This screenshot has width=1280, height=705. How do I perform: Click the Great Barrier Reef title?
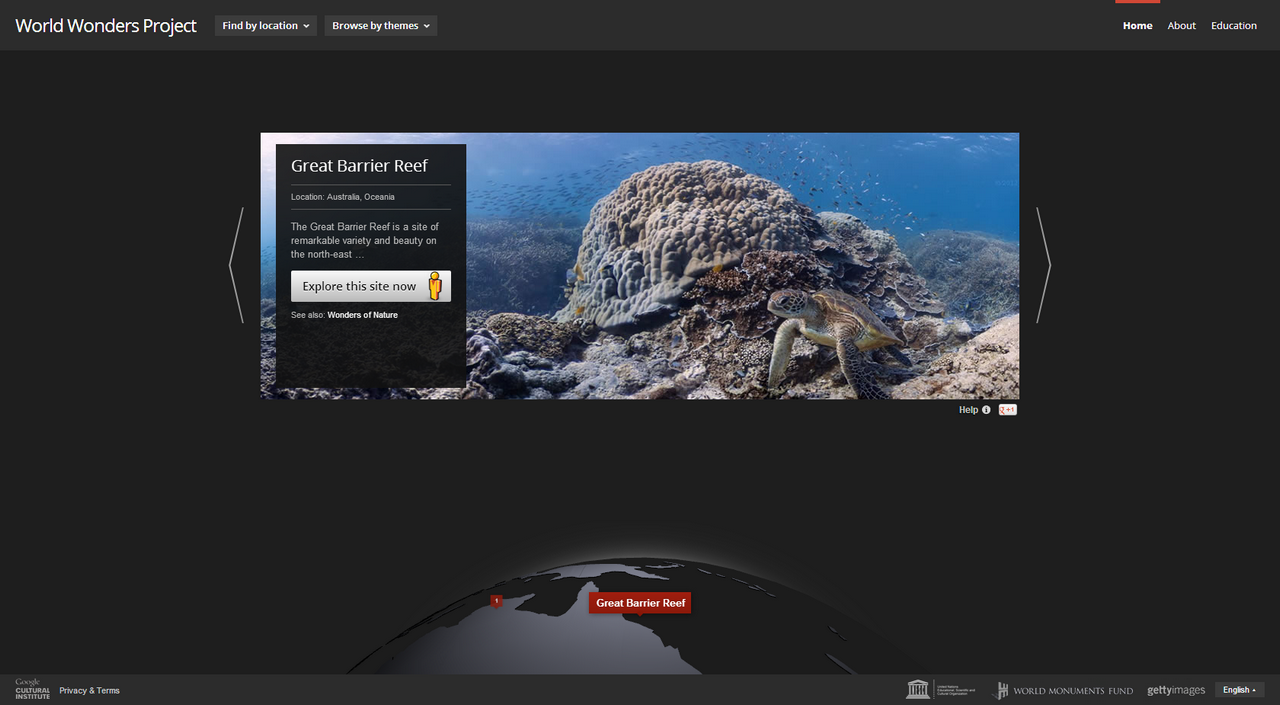(x=359, y=166)
